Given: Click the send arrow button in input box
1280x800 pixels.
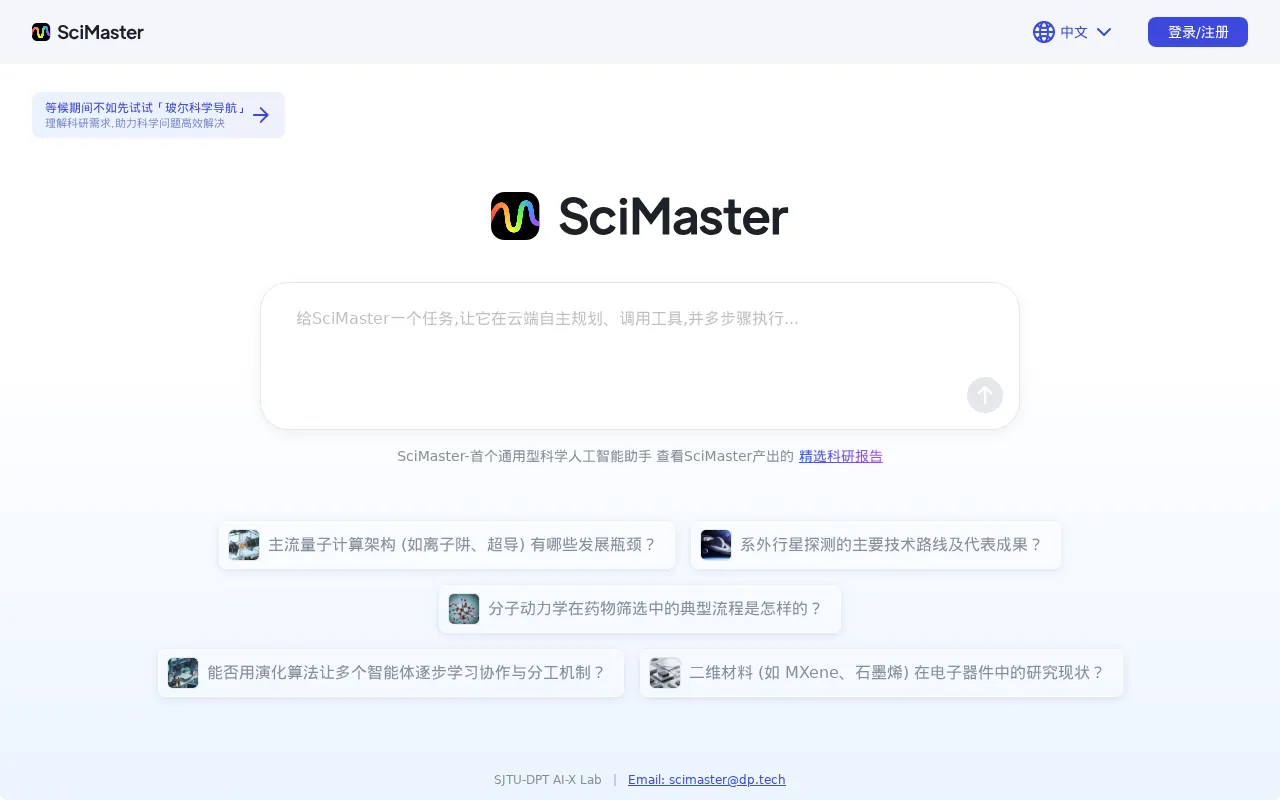Looking at the screenshot, I should coord(985,395).
